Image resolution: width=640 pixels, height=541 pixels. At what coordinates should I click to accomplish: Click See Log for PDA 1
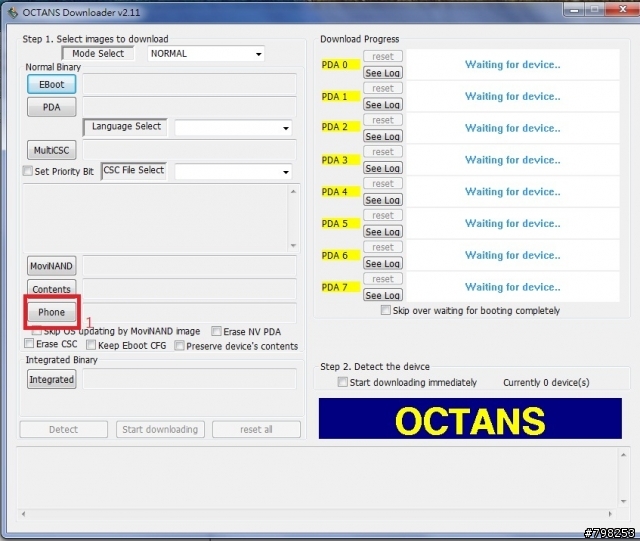[383, 105]
